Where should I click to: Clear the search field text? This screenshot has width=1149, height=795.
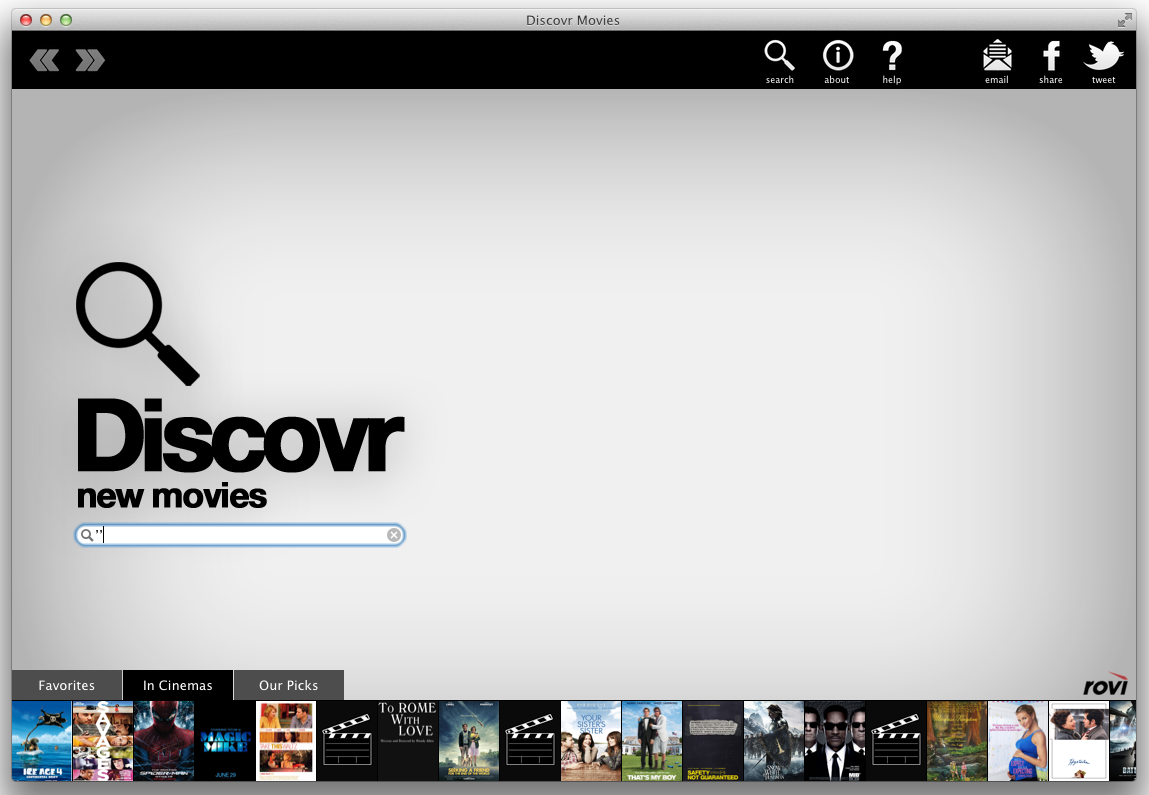pos(394,536)
